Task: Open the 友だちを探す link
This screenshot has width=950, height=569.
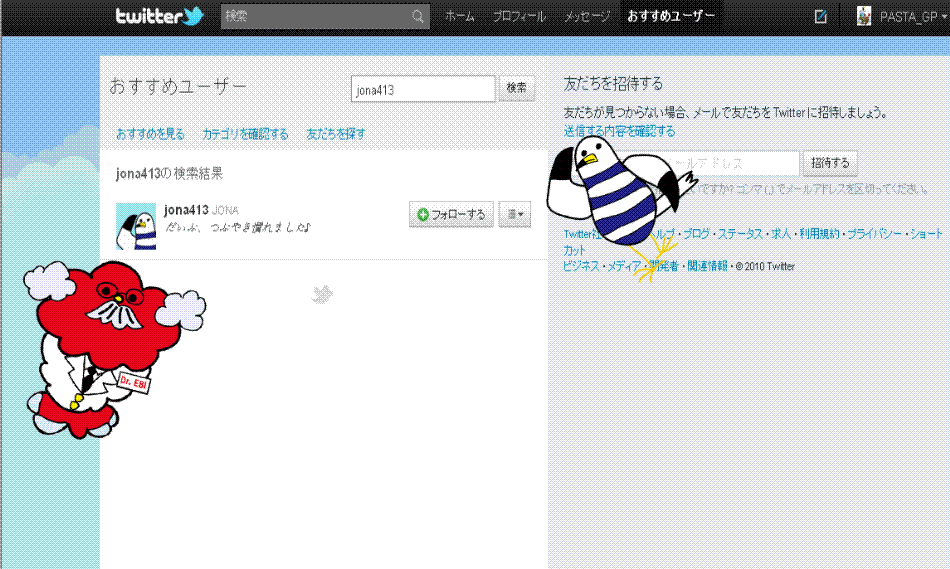Action: (x=336, y=134)
